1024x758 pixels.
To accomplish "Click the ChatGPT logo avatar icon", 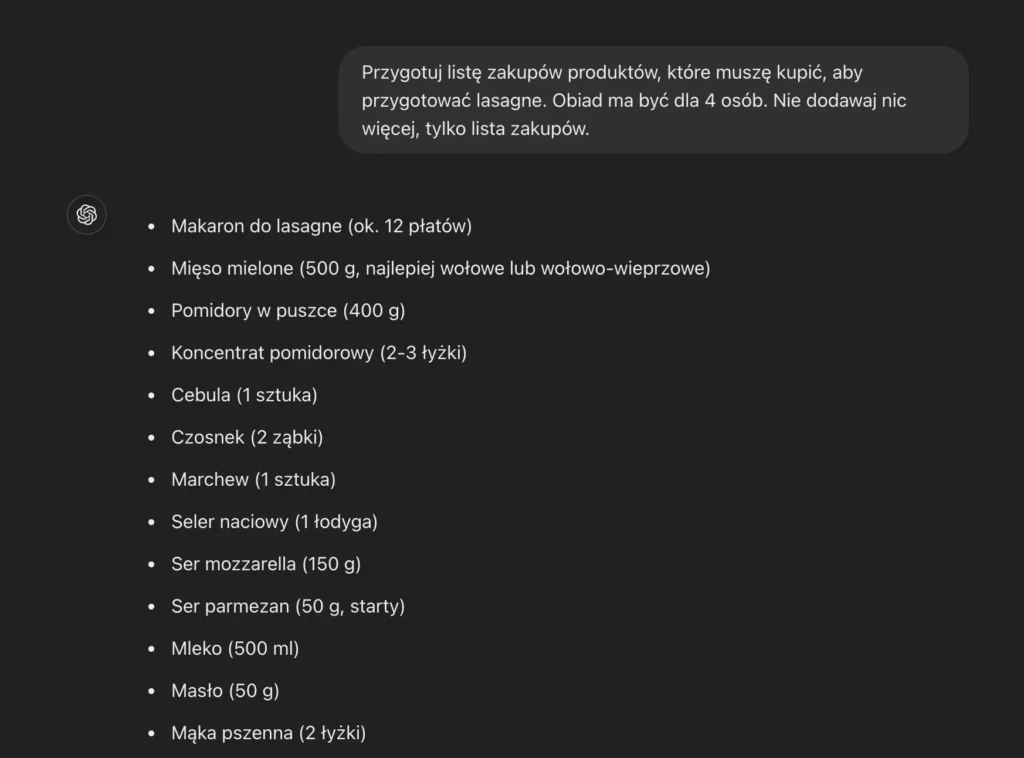I will (87, 215).
